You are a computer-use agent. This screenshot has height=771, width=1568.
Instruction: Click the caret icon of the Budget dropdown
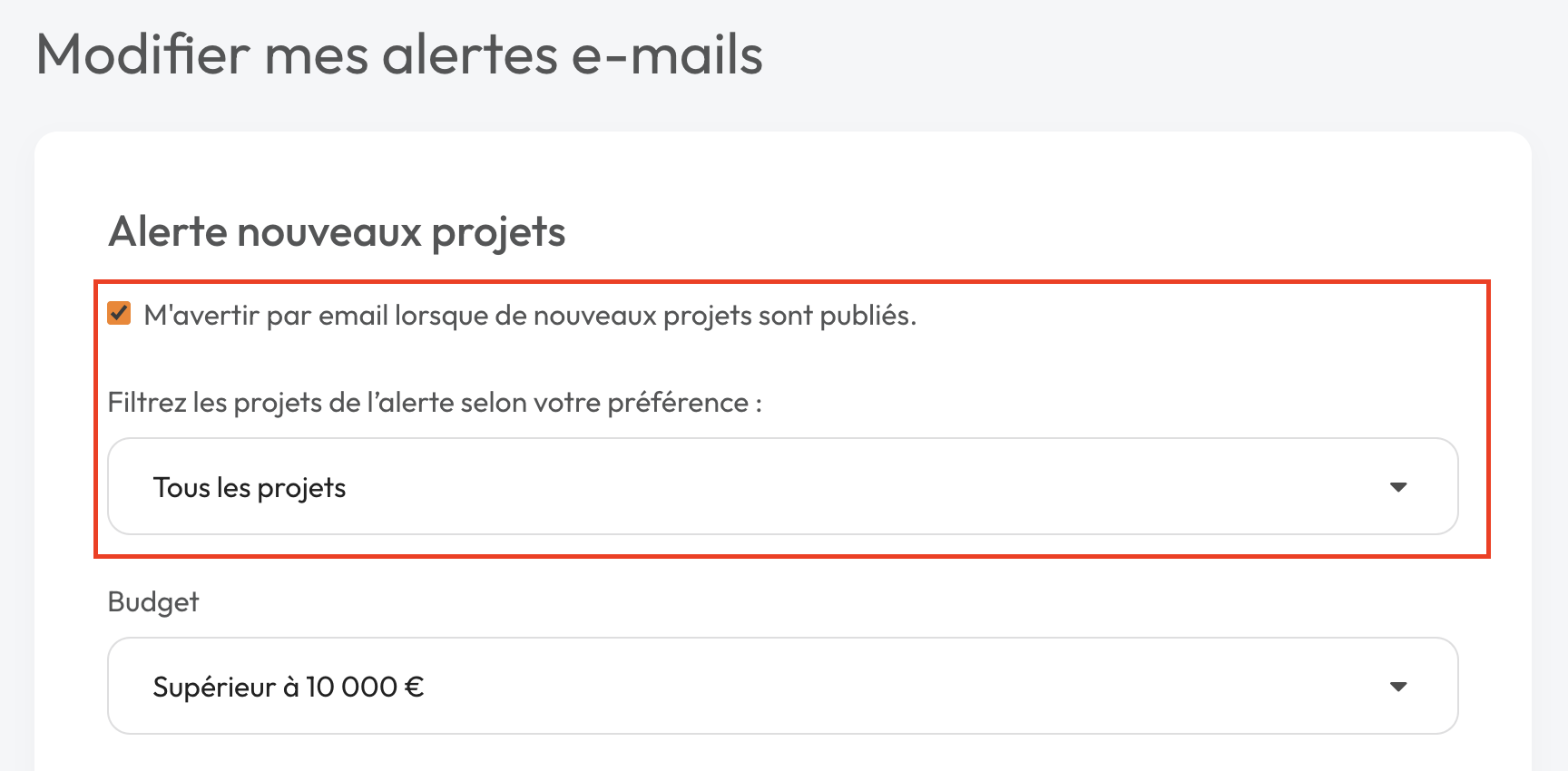click(x=1398, y=687)
